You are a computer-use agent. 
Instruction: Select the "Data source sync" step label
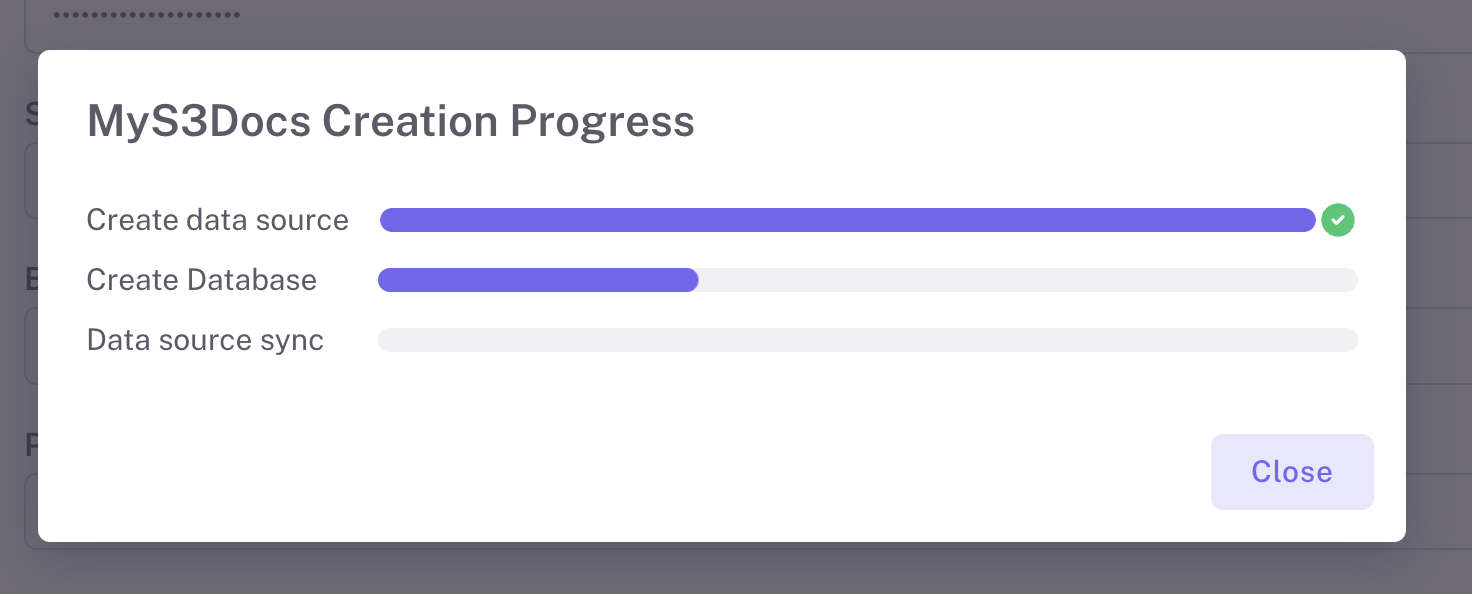pyautogui.click(x=205, y=340)
